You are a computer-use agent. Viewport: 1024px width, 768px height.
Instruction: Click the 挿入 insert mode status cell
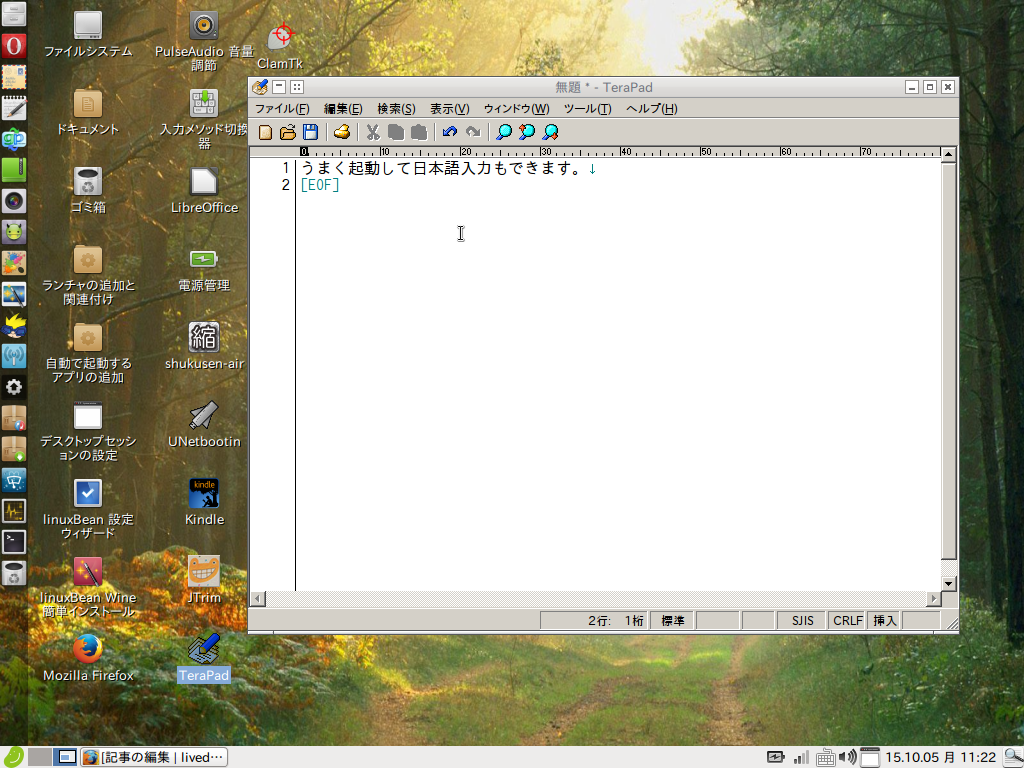tap(885, 620)
